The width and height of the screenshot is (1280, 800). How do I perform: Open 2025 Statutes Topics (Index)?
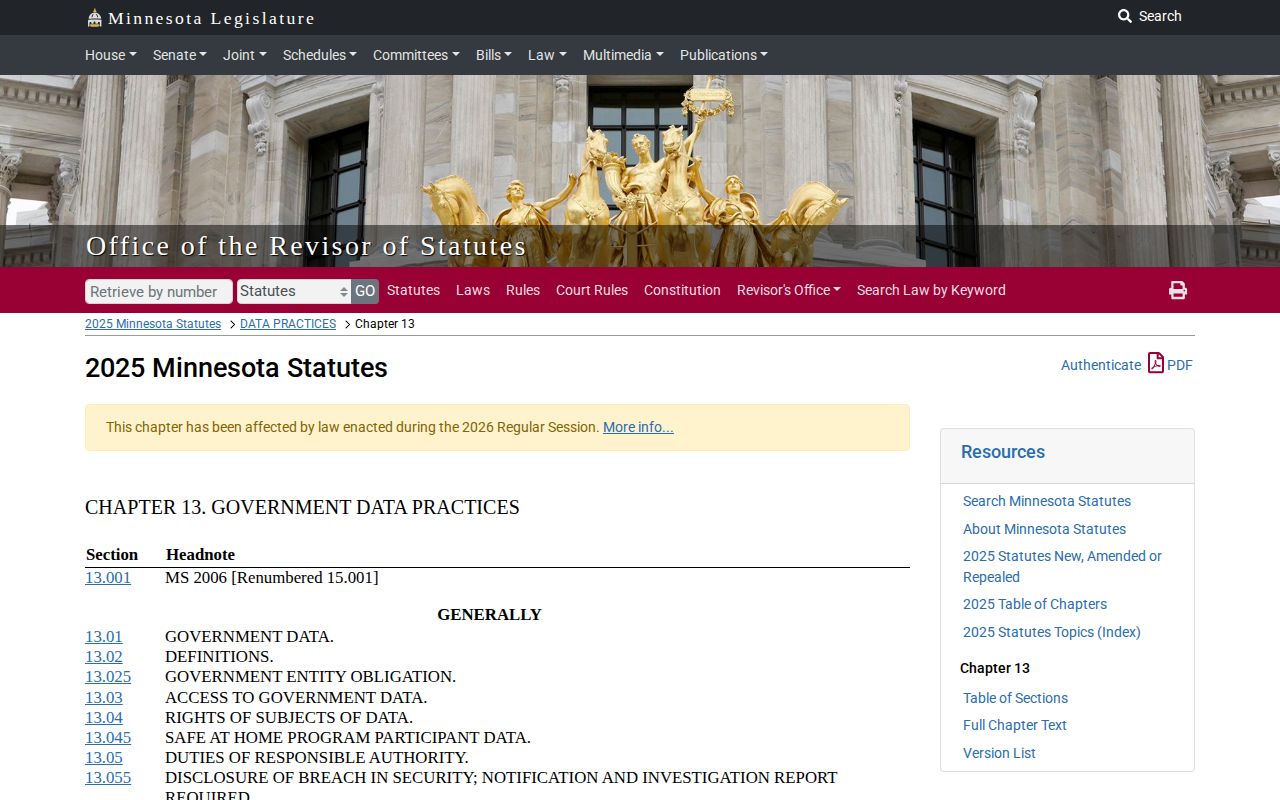pyautogui.click(x=1052, y=632)
